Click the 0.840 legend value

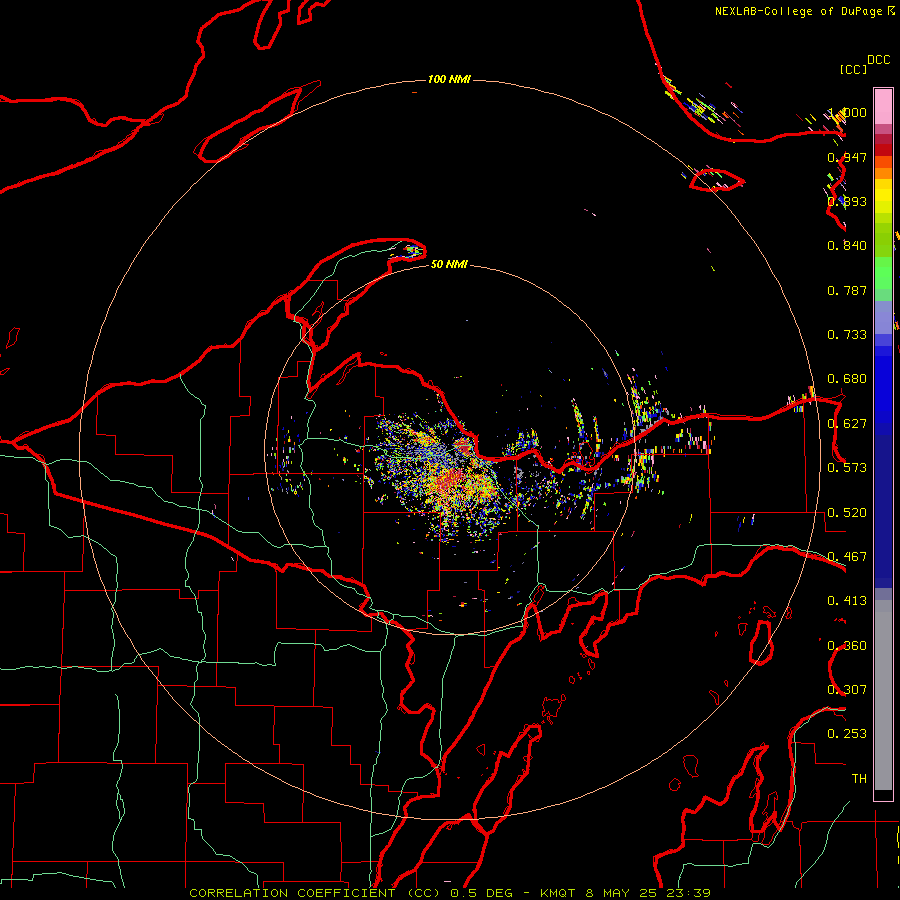(847, 246)
